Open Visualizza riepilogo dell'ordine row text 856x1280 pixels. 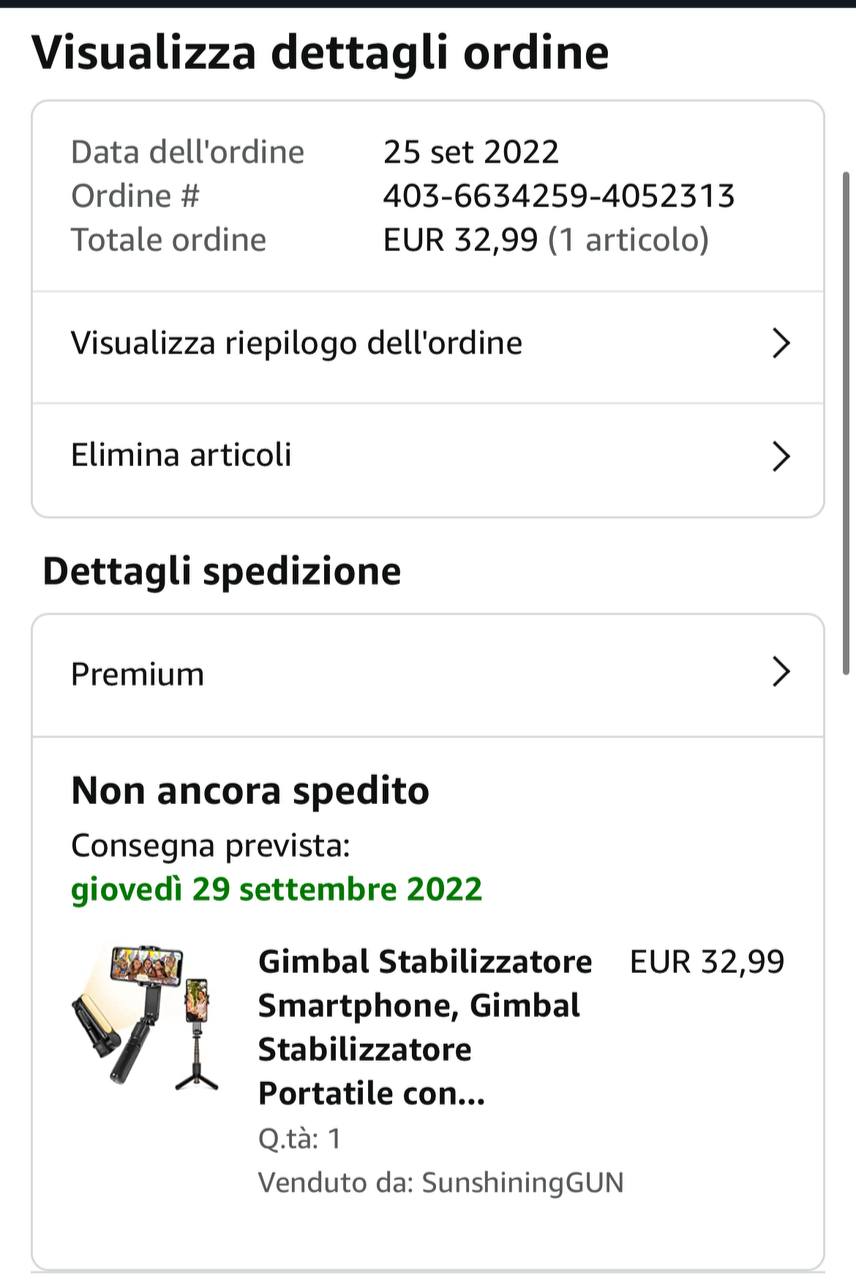[x=296, y=344]
